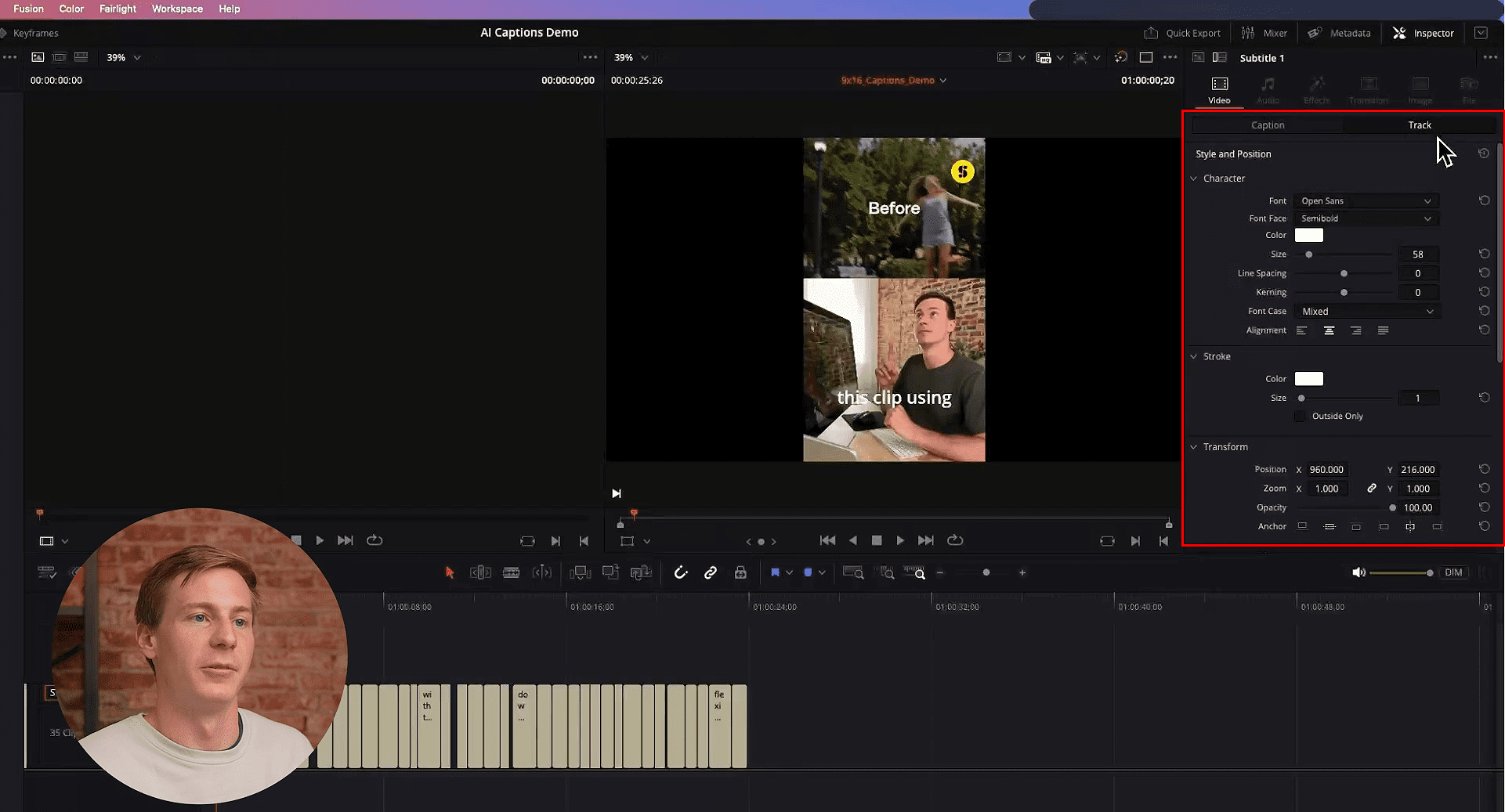Screen dimensions: 1505x812
Task: Open the caption text Color swatch
Action: (1308, 235)
